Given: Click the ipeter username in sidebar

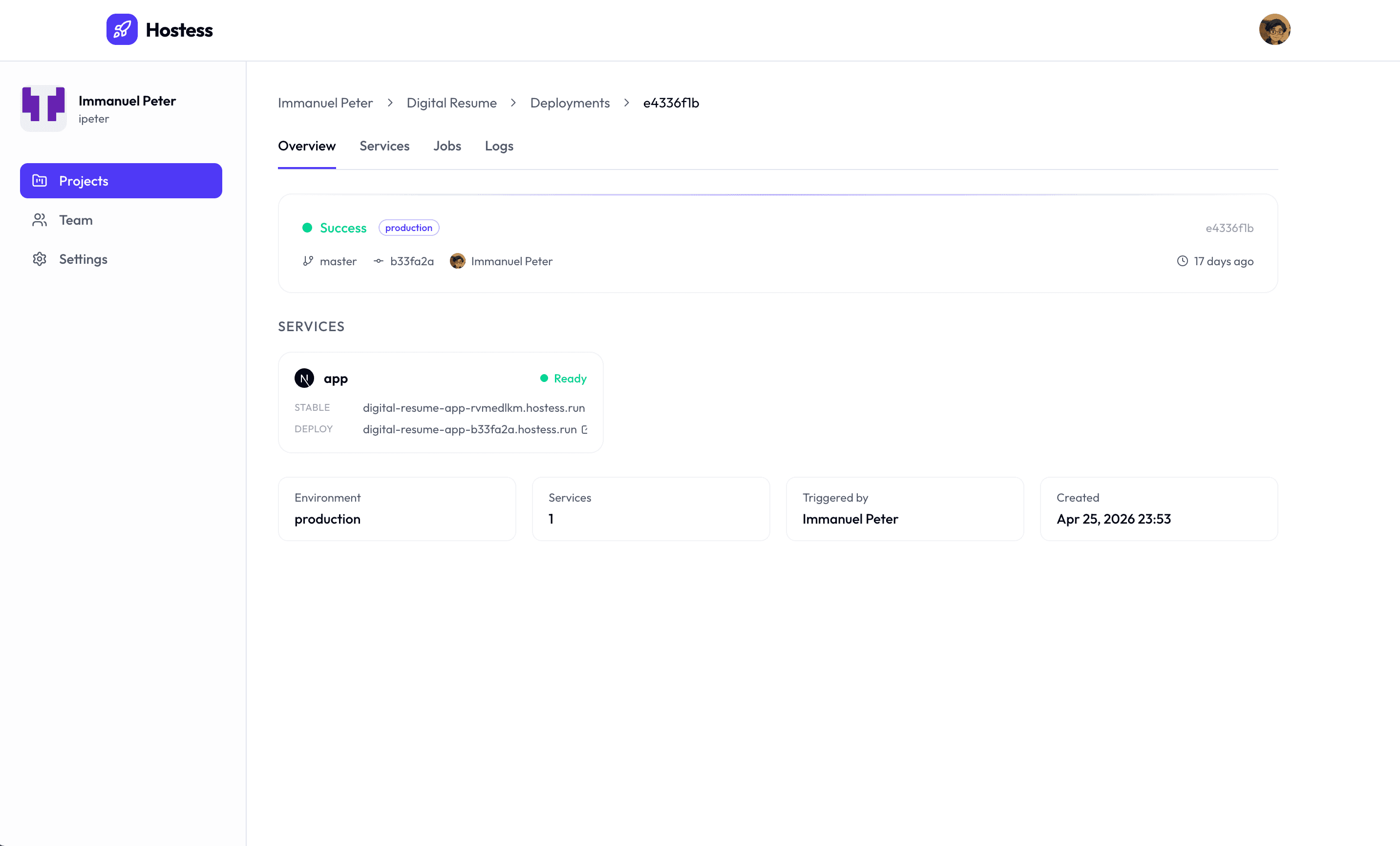Looking at the screenshot, I should (94, 119).
